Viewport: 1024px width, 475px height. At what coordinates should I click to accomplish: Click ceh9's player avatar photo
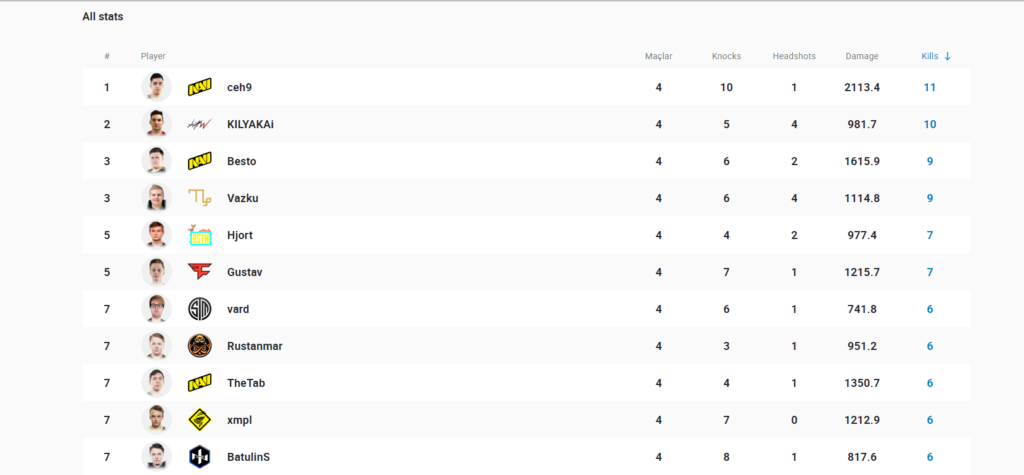pyautogui.click(x=157, y=87)
